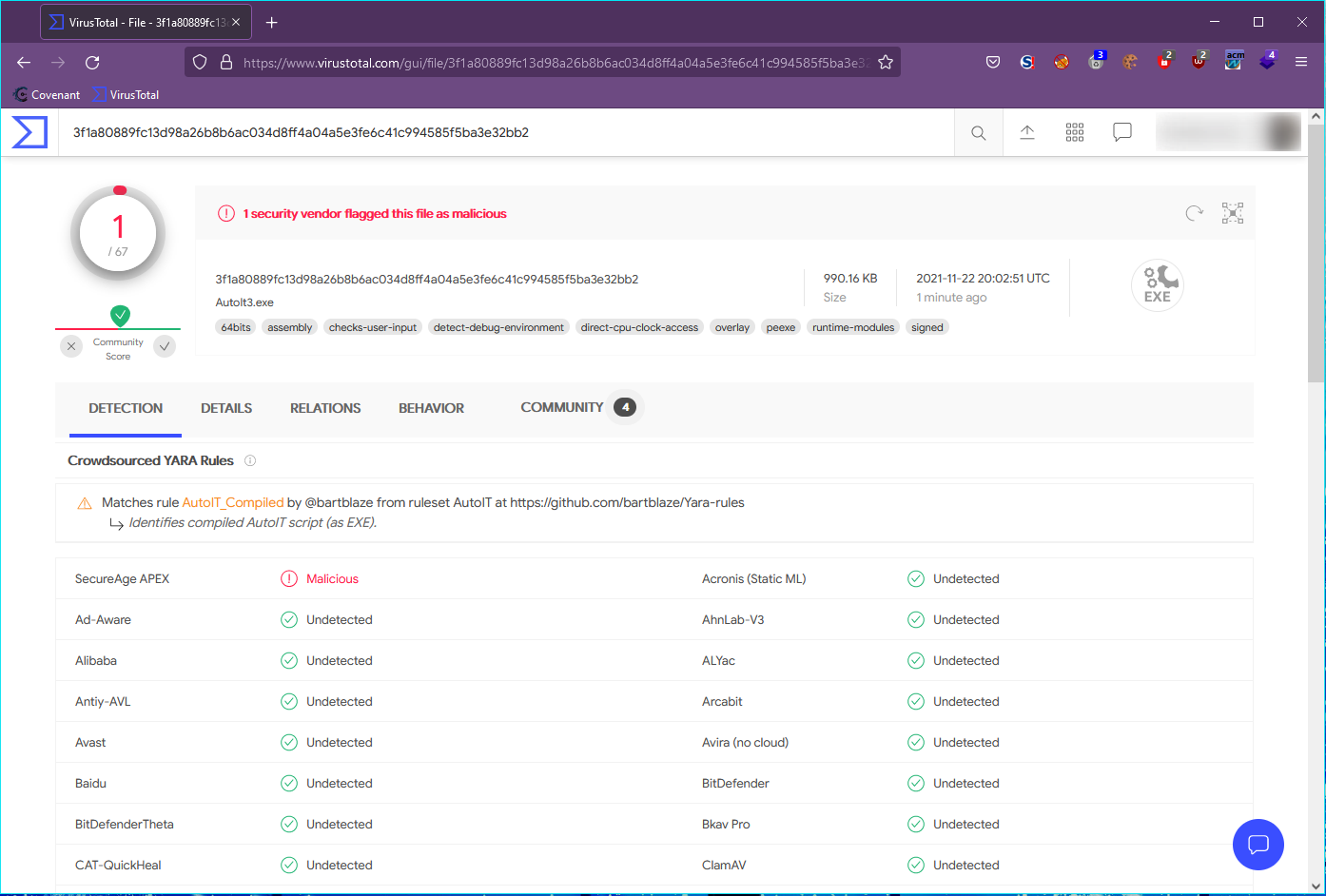Click the CAT-QuickHeal vendor name

(x=118, y=865)
